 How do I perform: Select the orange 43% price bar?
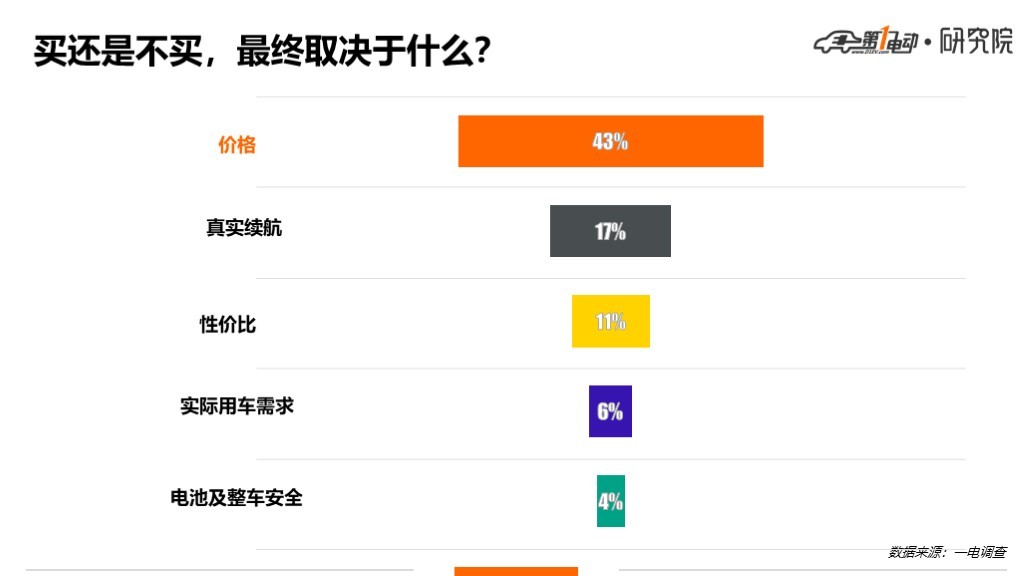point(611,141)
